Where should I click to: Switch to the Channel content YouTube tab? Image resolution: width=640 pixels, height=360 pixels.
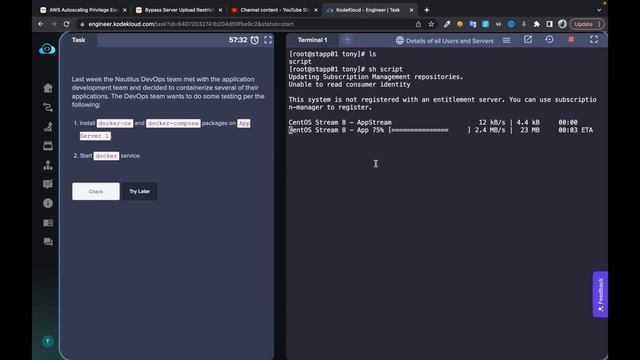274,10
